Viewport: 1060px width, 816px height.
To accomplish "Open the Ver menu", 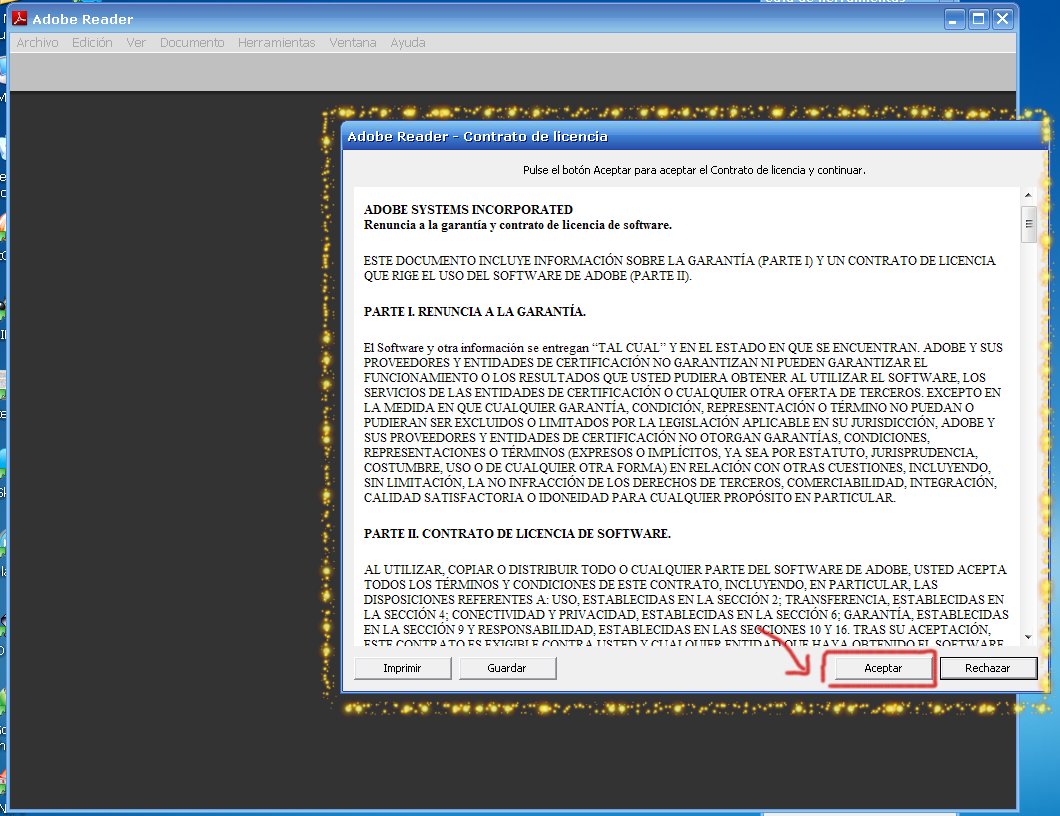I will [136, 43].
